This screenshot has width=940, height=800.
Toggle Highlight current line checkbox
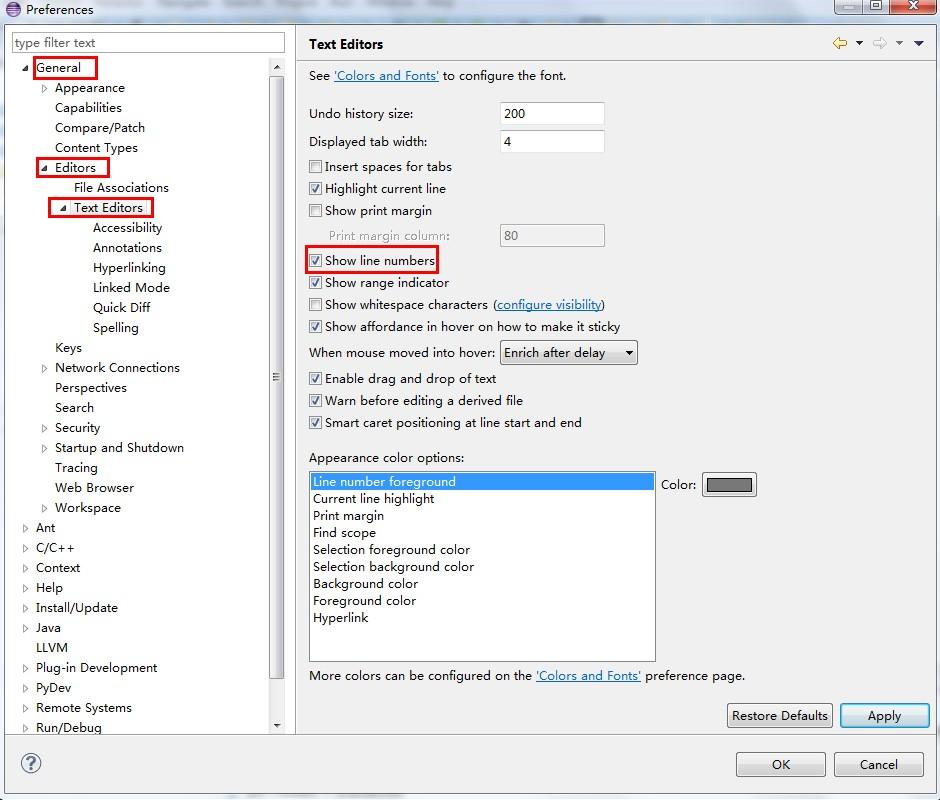(x=315, y=188)
